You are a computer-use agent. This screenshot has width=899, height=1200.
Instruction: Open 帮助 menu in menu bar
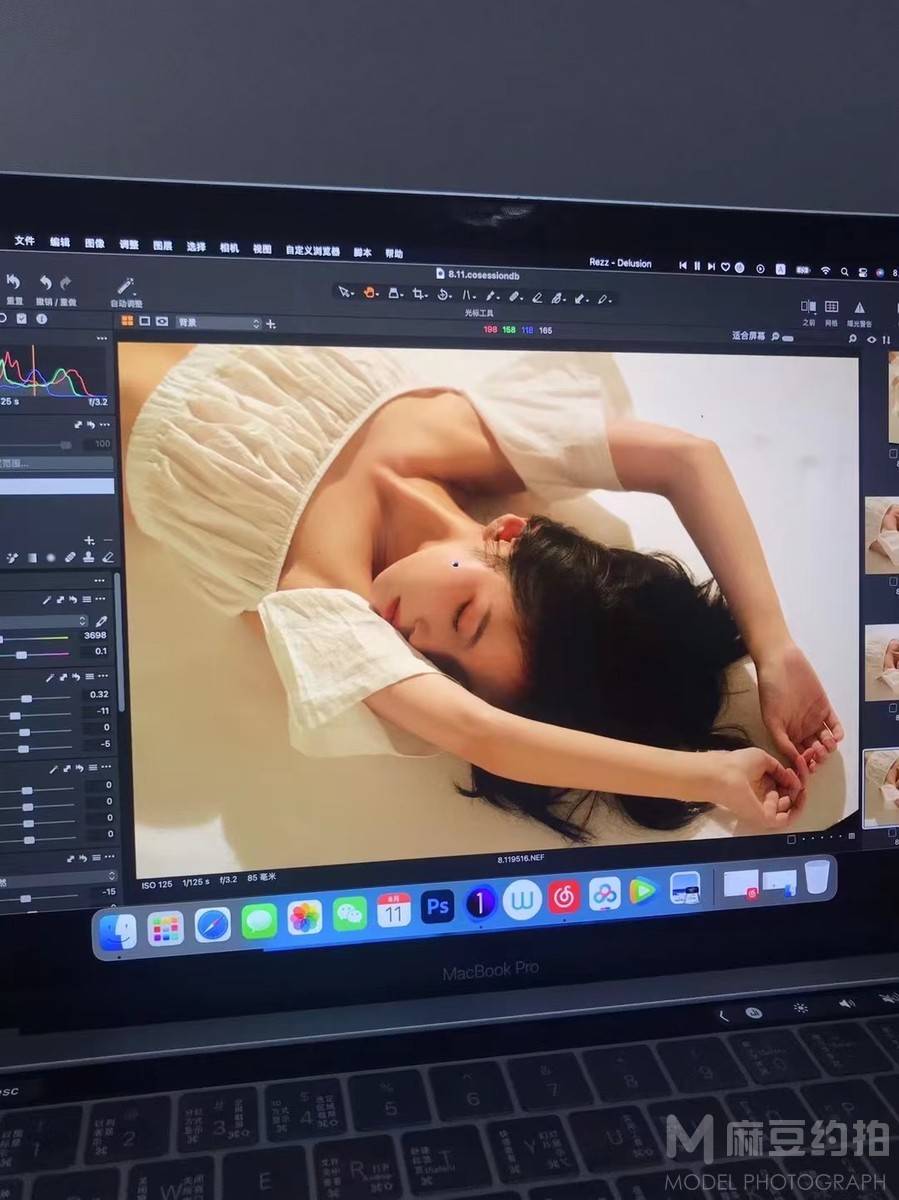[x=394, y=253]
